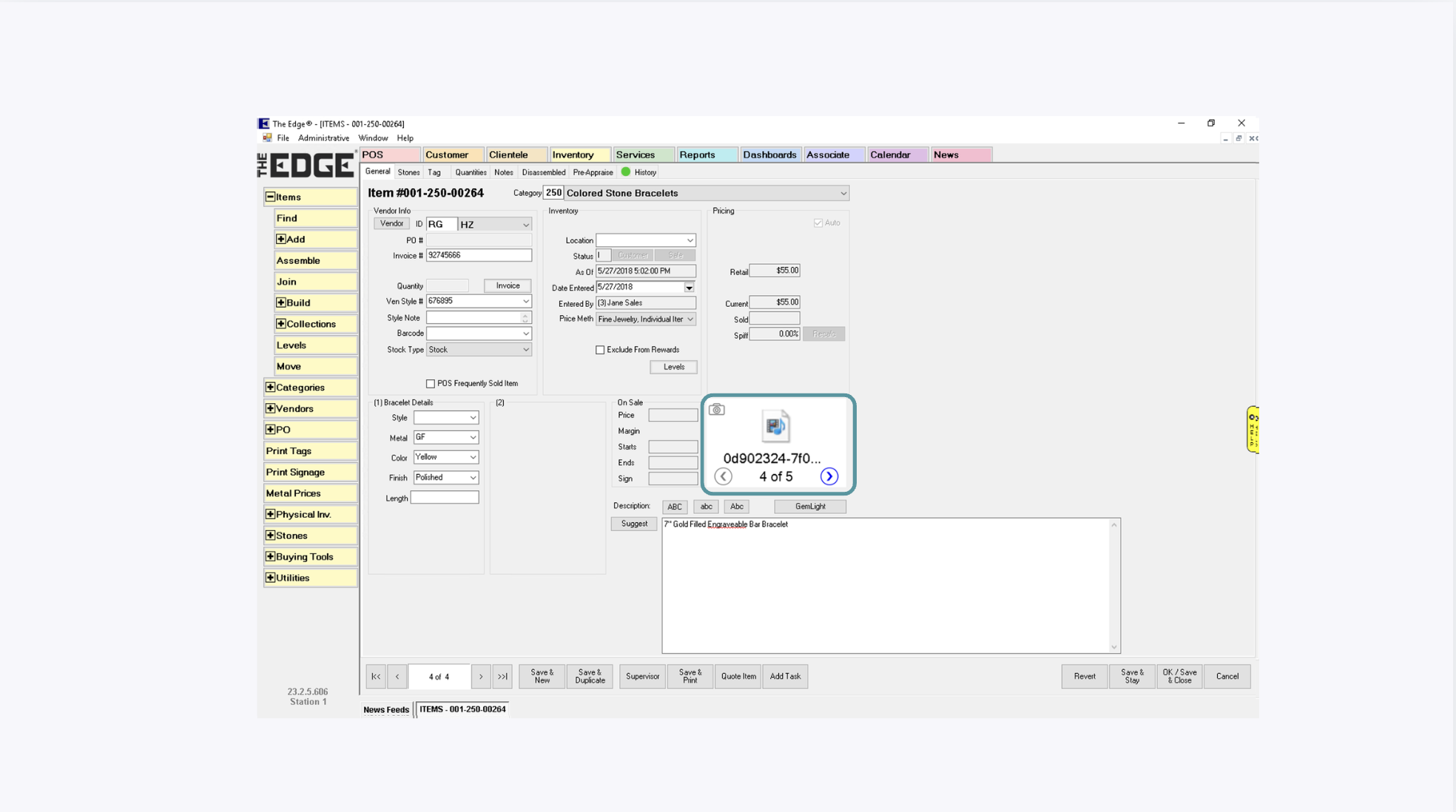The height and width of the screenshot is (812, 1456).
Task: Open the Quantities item tab
Action: 471,172
